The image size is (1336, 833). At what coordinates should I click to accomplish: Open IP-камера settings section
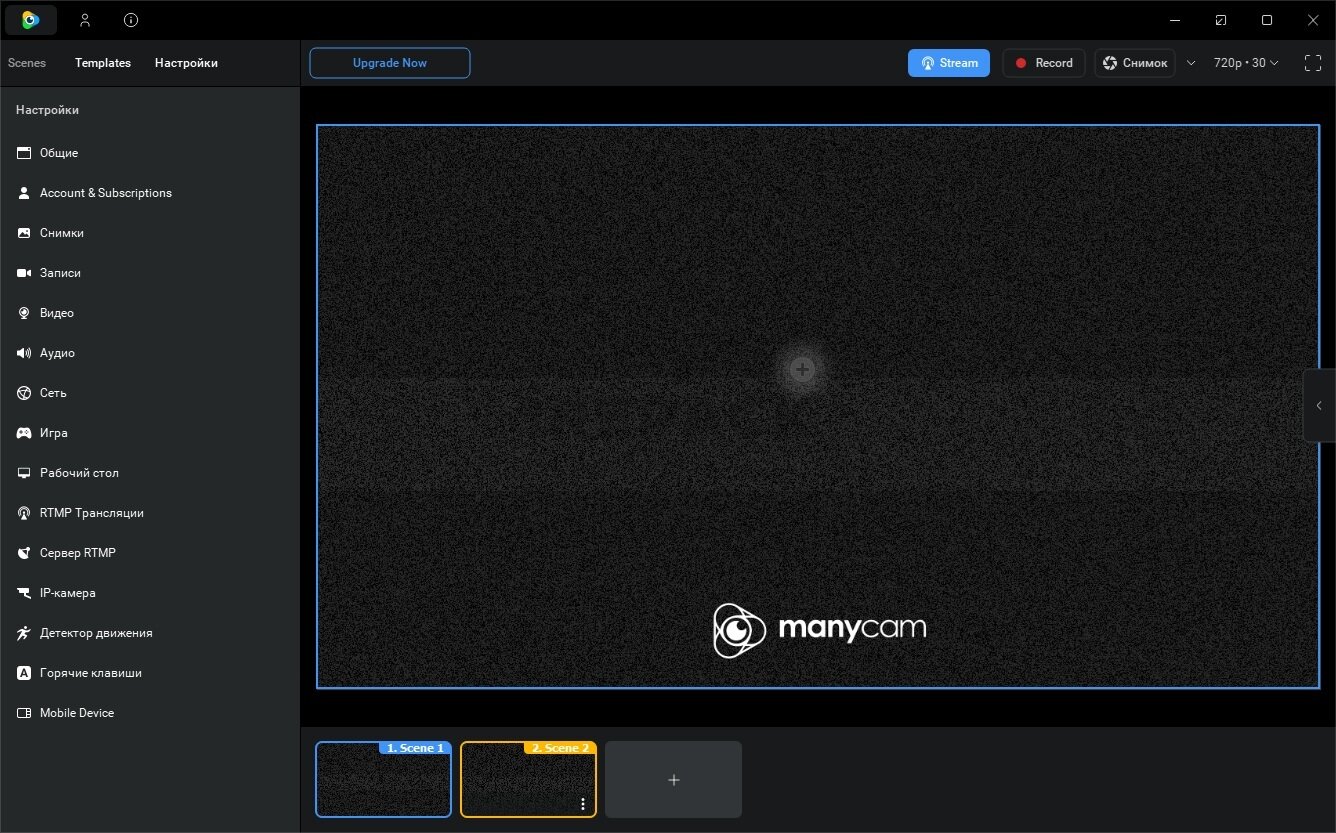(150, 593)
